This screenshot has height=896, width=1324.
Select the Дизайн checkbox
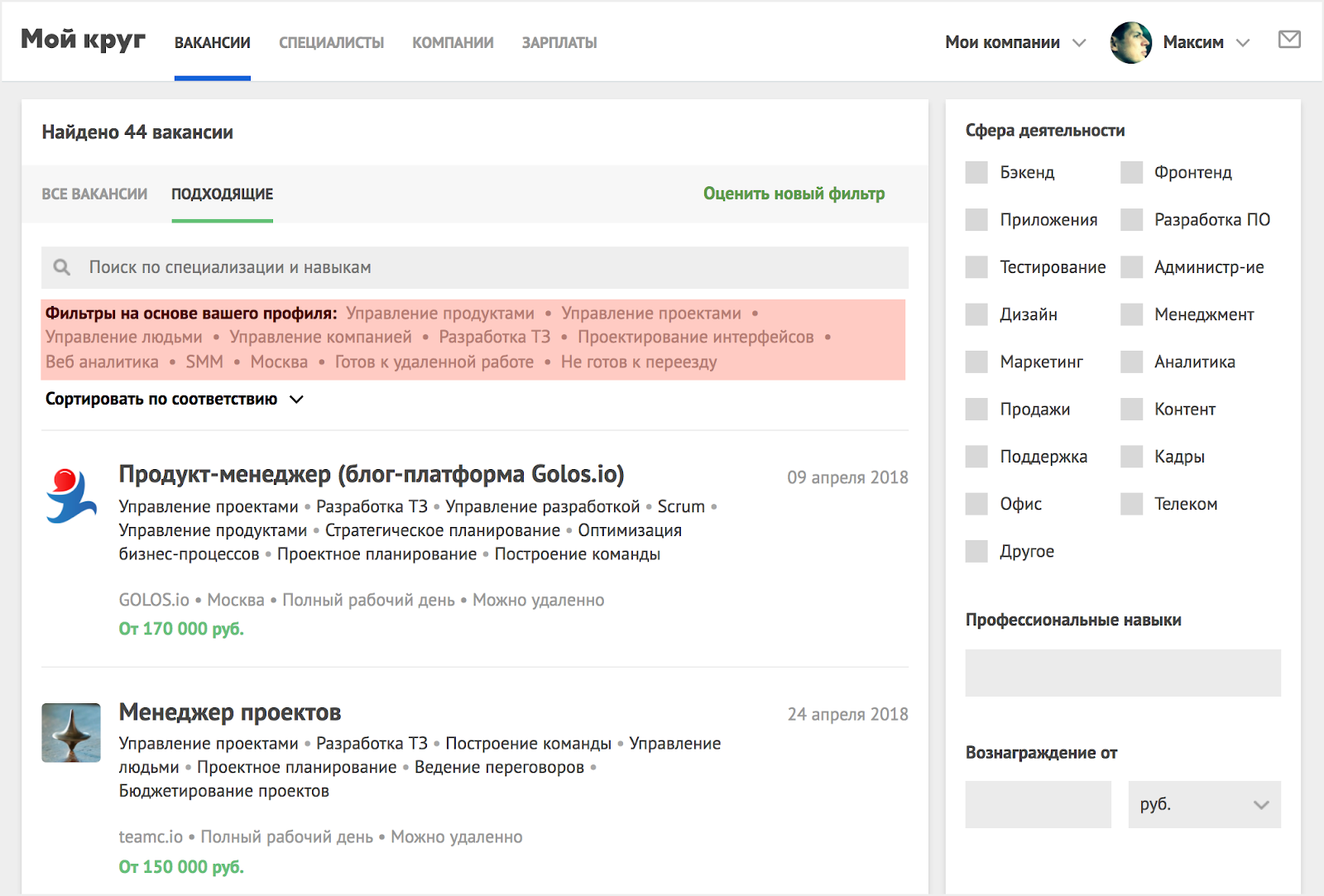(976, 314)
